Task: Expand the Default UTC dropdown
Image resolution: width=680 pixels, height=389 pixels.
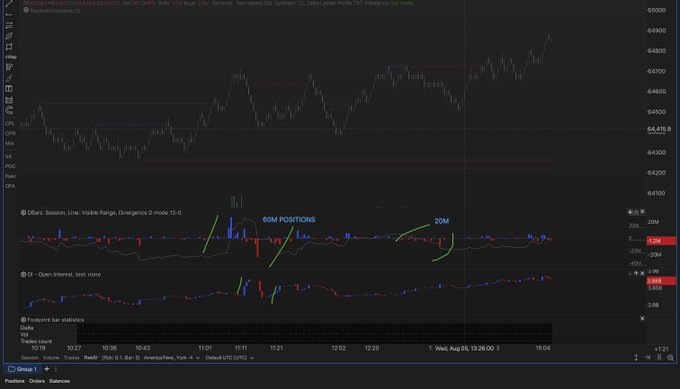Action: pos(229,358)
